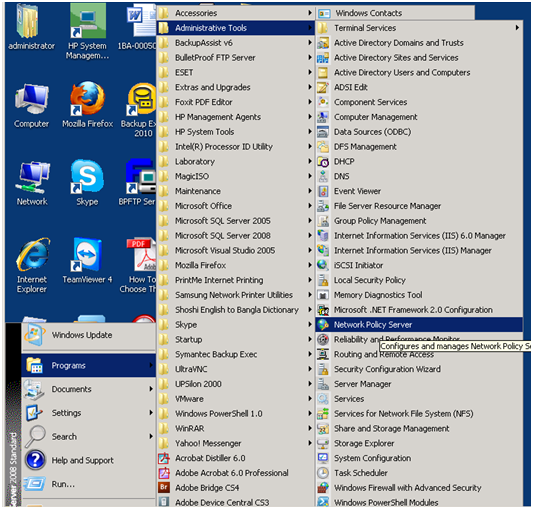This screenshot has width=533, height=509.
Task: Open the Programs menu item
Action: pyautogui.click(x=89, y=366)
